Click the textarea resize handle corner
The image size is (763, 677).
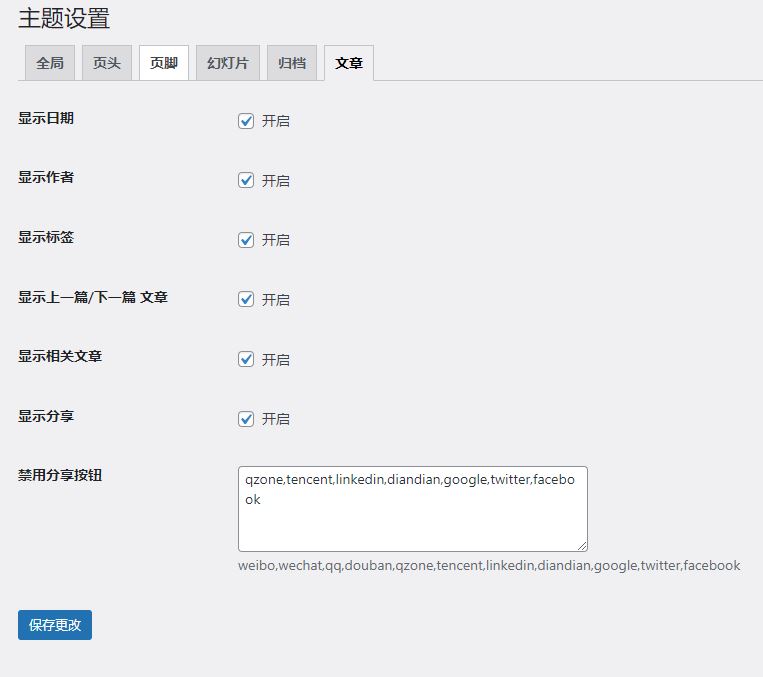pos(582,546)
